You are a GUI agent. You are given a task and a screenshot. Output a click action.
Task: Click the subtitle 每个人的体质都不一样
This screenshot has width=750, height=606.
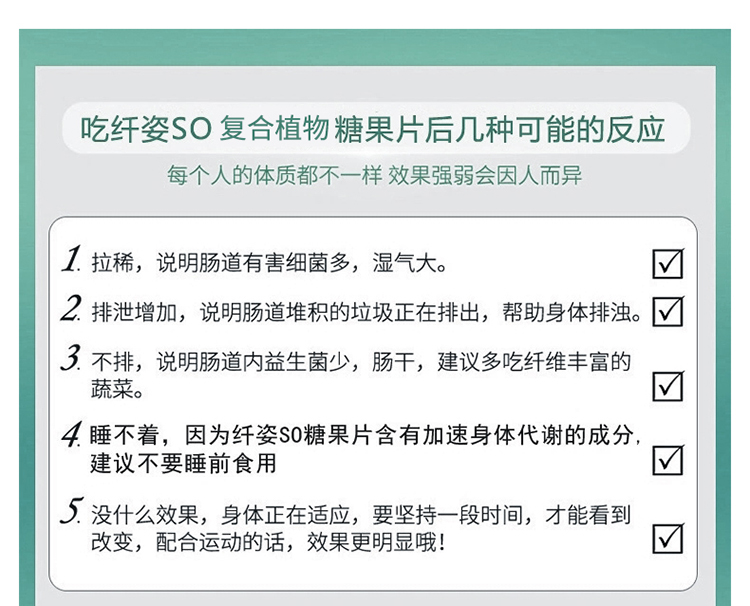point(275,175)
